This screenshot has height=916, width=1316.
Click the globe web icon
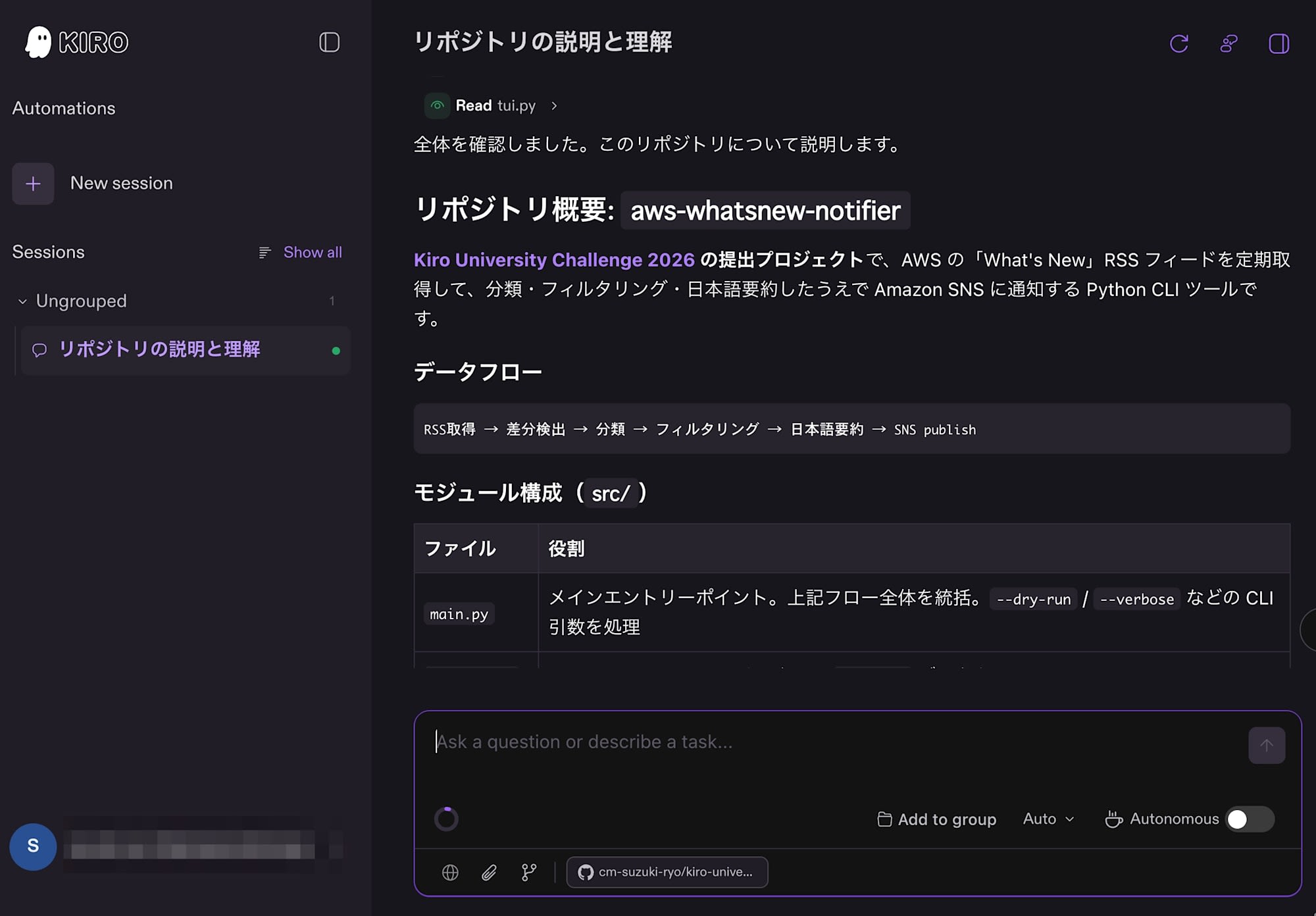(x=450, y=872)
